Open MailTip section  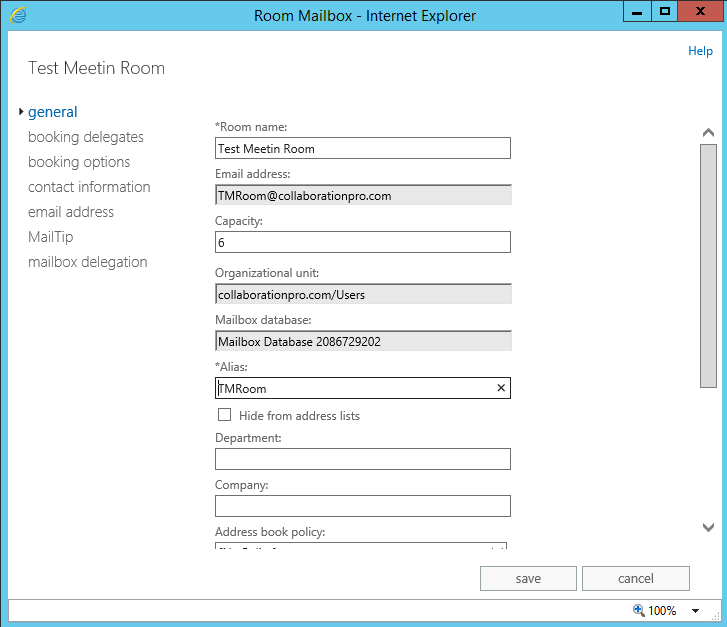point(51,237)
